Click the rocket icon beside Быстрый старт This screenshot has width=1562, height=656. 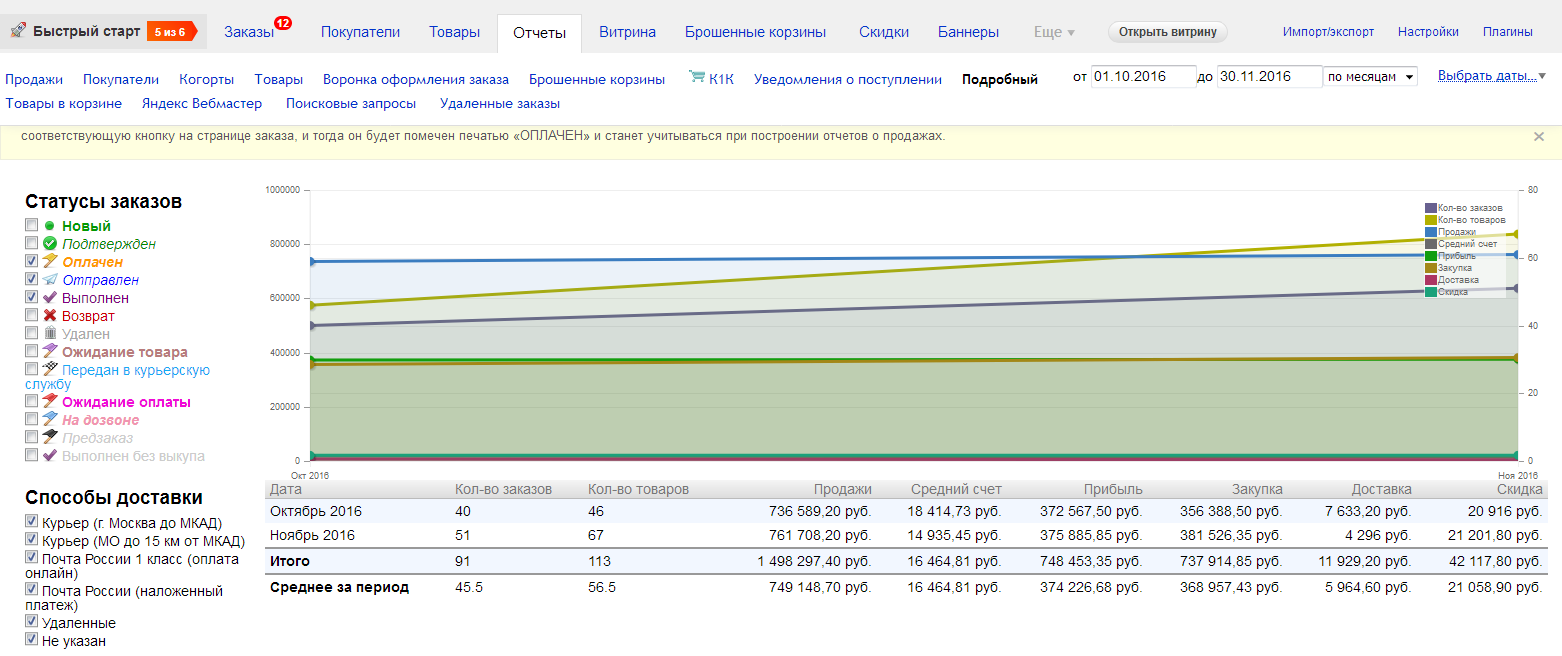(x=18, y=31)
